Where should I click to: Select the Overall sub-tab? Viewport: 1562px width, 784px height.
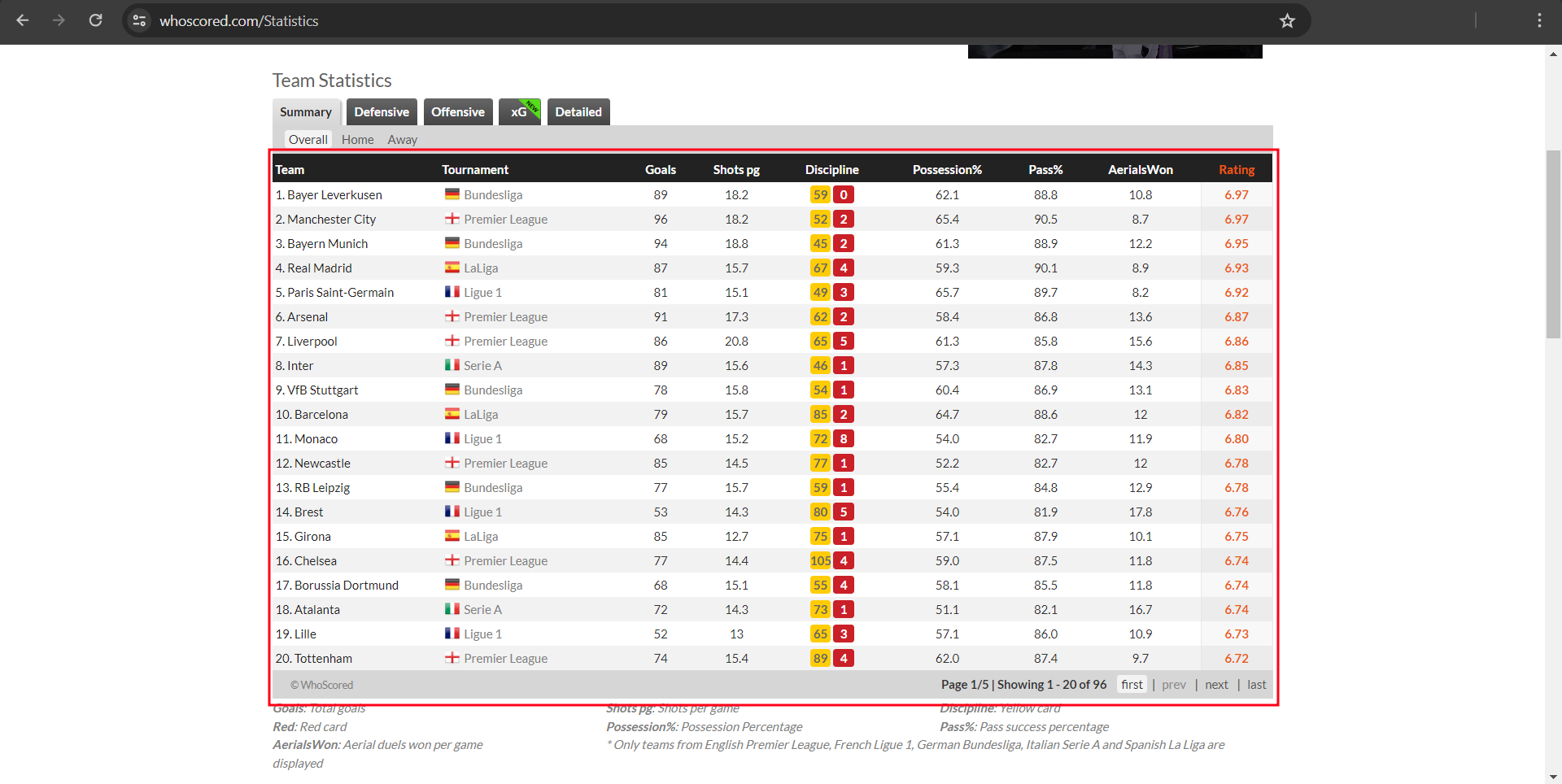pyautogui.click(x=308, y=140)
